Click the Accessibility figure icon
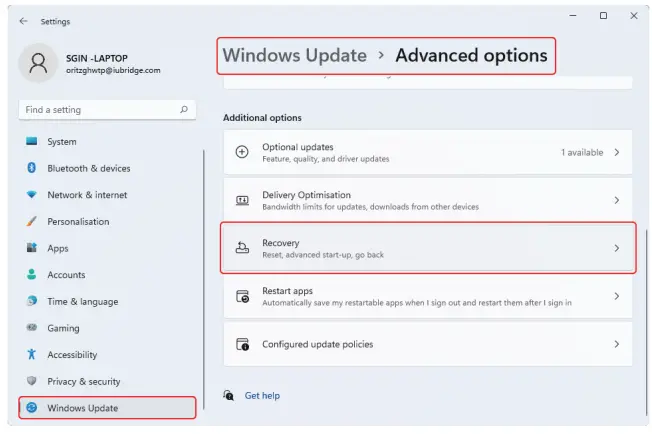The height and width of the screenshot is (434, 652). 32,354
